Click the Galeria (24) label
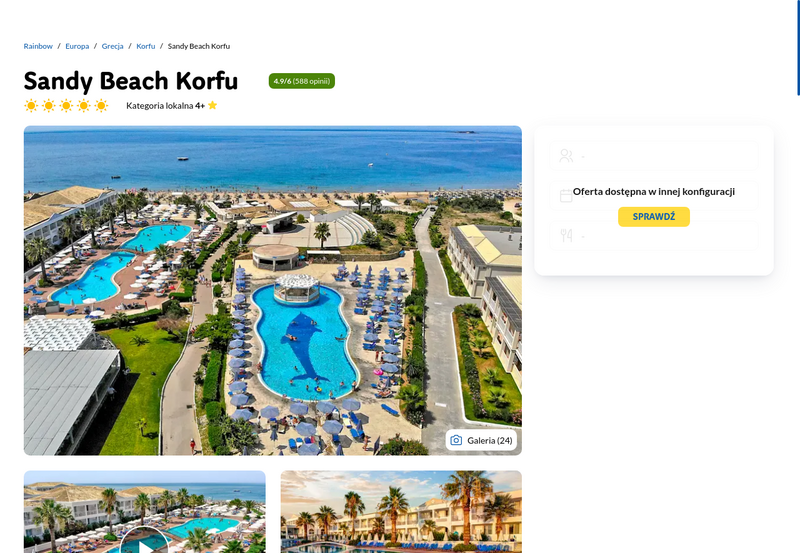This screenshot has height=553, width=800. [490, 440]
